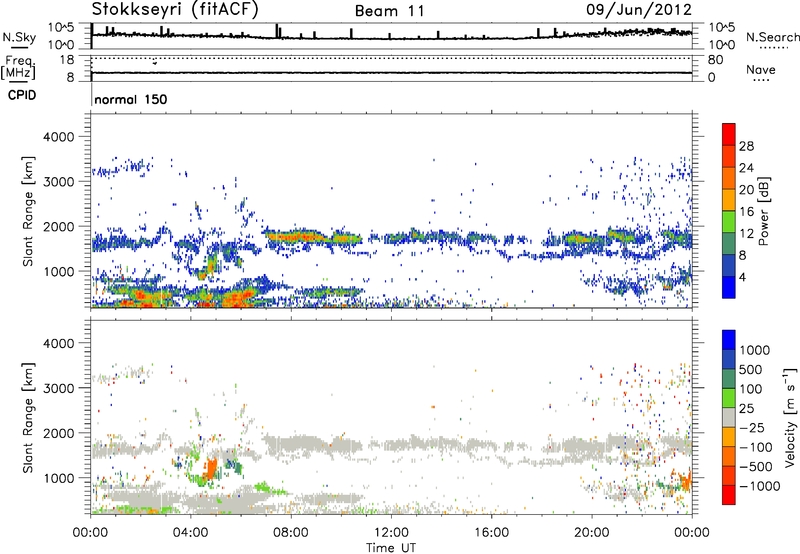Click the date "09/Jun/2012"
Screen dimensions: 800x554
pos(639,9)
